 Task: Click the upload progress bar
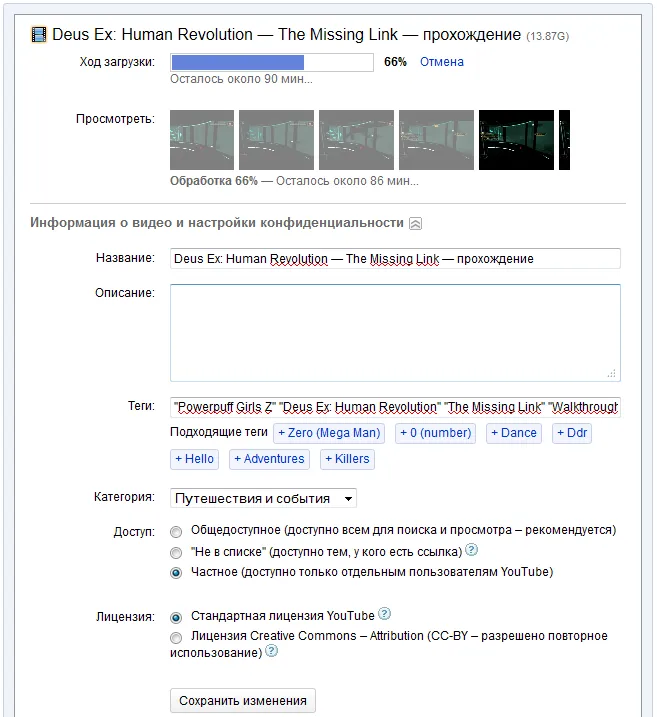(x=272, y=63)
